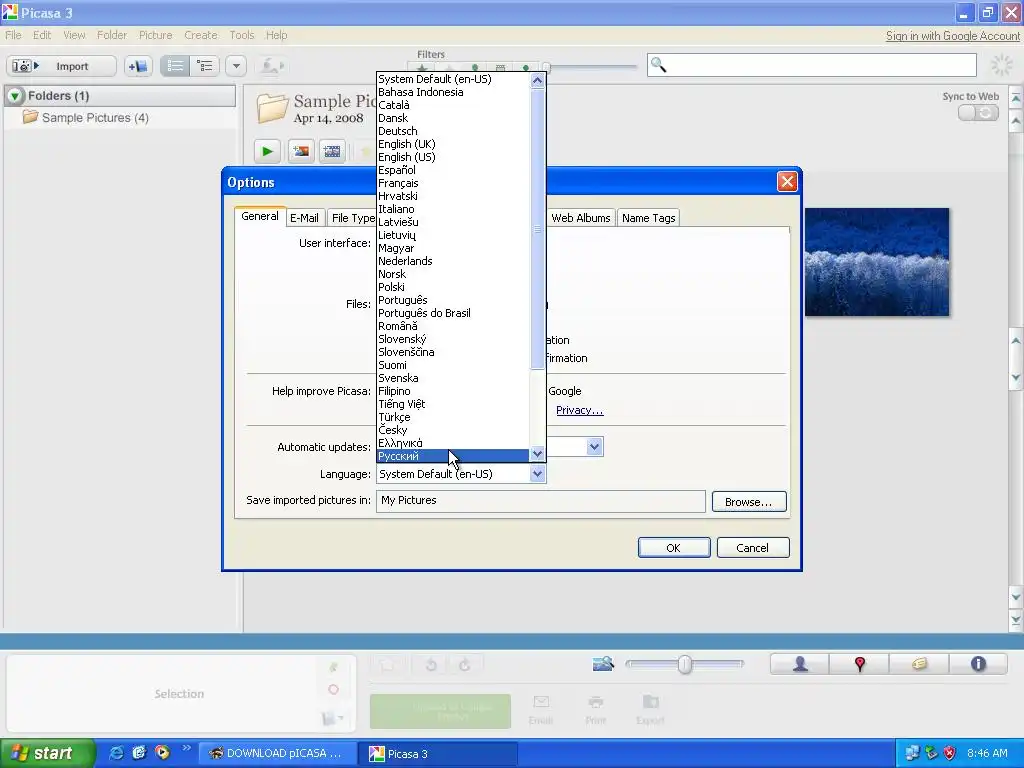Show the People panel icon
This screenshot has height=768, width=1024.
pos(800,664)
